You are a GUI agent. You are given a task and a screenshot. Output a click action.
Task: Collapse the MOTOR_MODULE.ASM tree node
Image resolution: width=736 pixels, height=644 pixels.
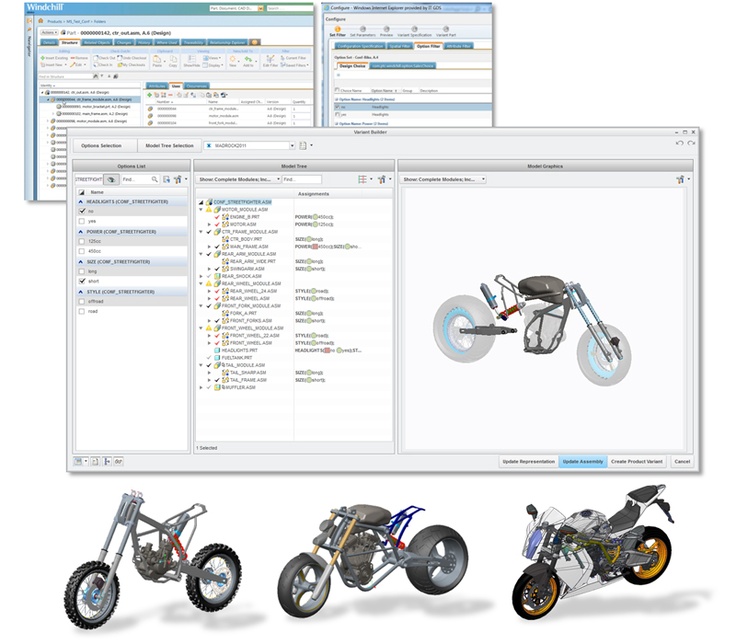click(x=201, y=209)
